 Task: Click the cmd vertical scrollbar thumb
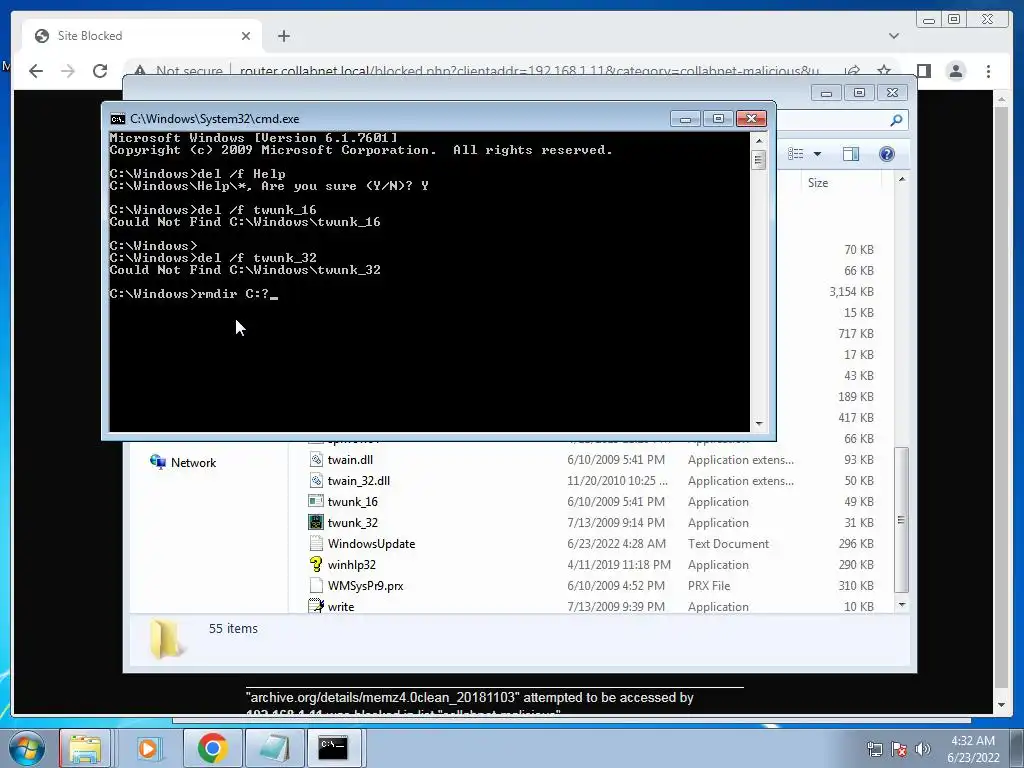tap(758, 159)
